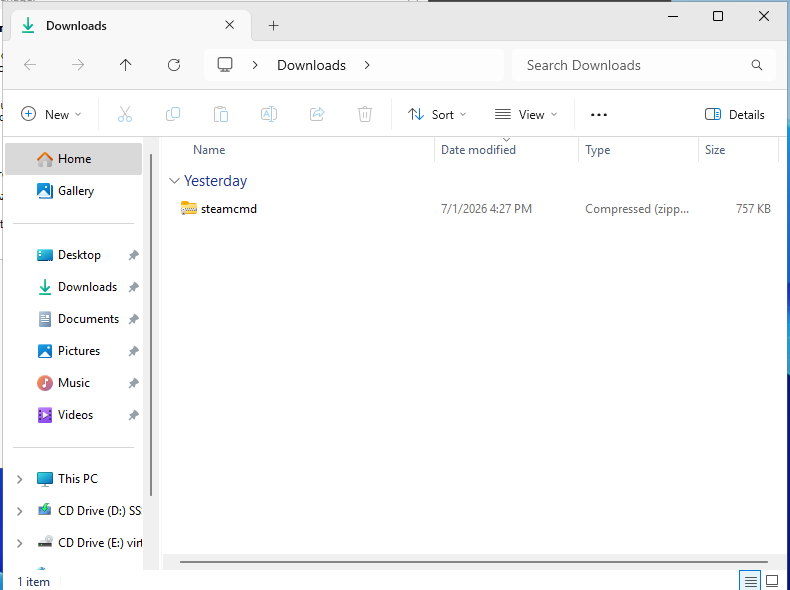Click the Paste clipboard icon
Viewport: 790px width, 590px height.
(x=221, y=114)
